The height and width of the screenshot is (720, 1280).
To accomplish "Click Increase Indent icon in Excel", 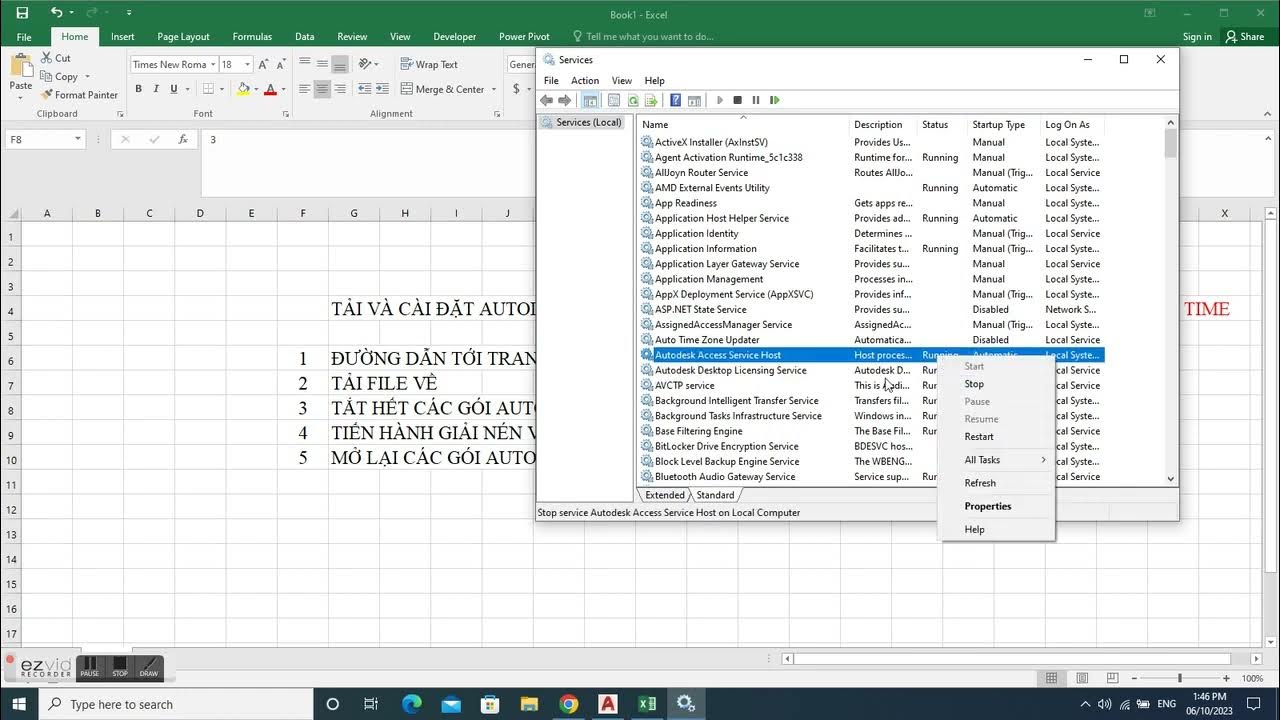I will coord(384,89).
